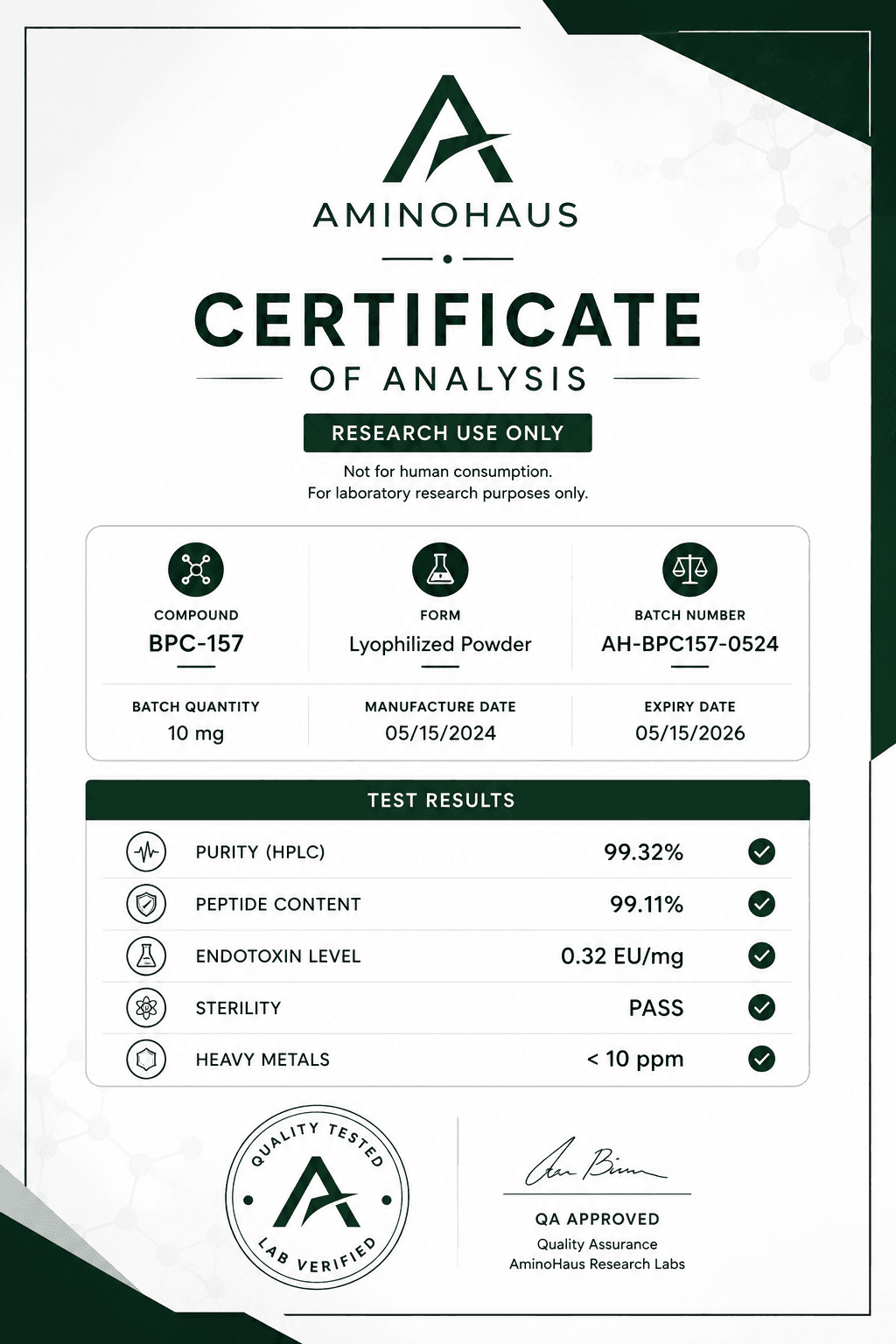
Task: Click the shield icon beside PEPTIDE CONTENT
Action: (x=146, y=904)
